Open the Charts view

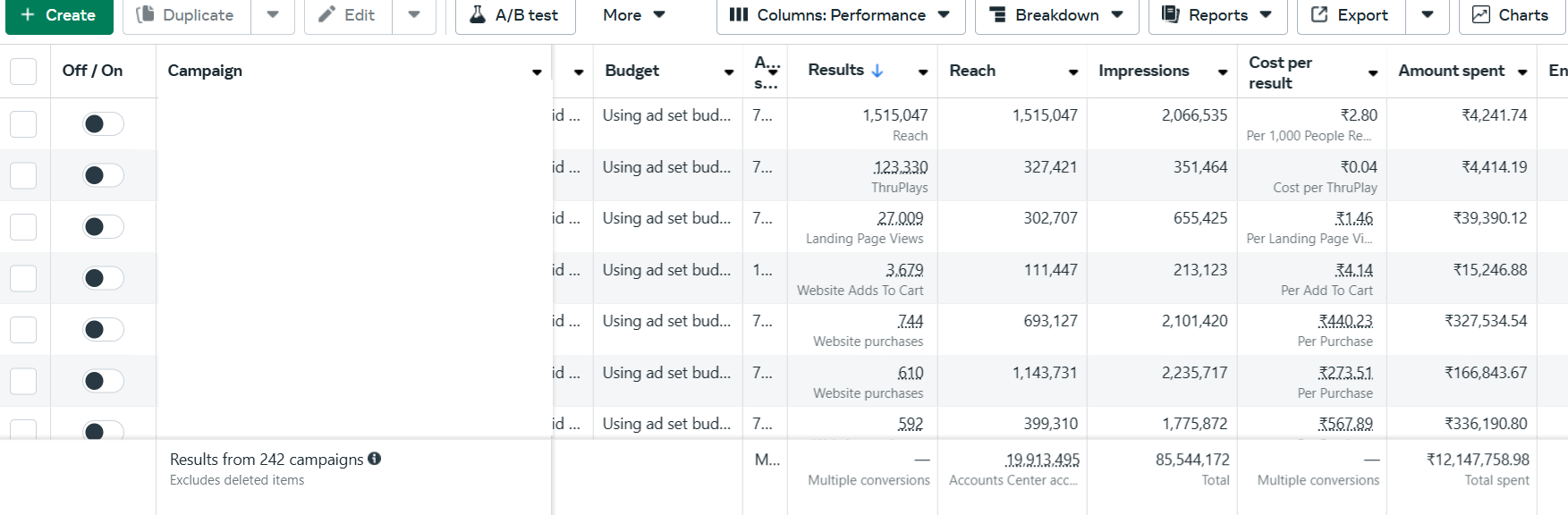pos(1511,15)
